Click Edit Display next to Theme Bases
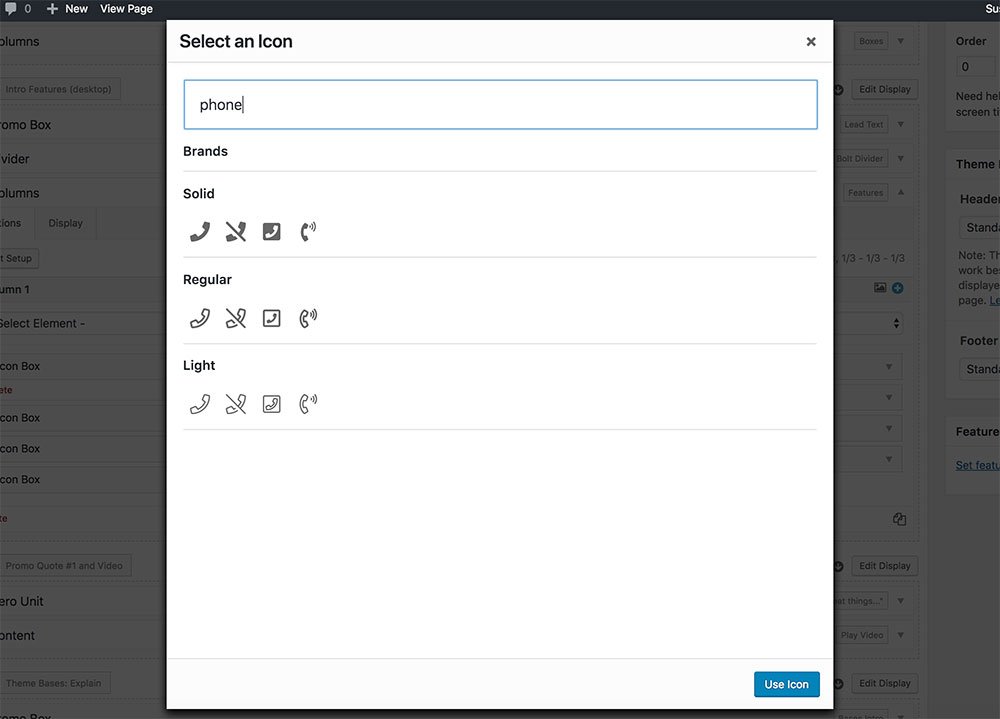This screenshot has height=719, width=1000. click(884, 683)
